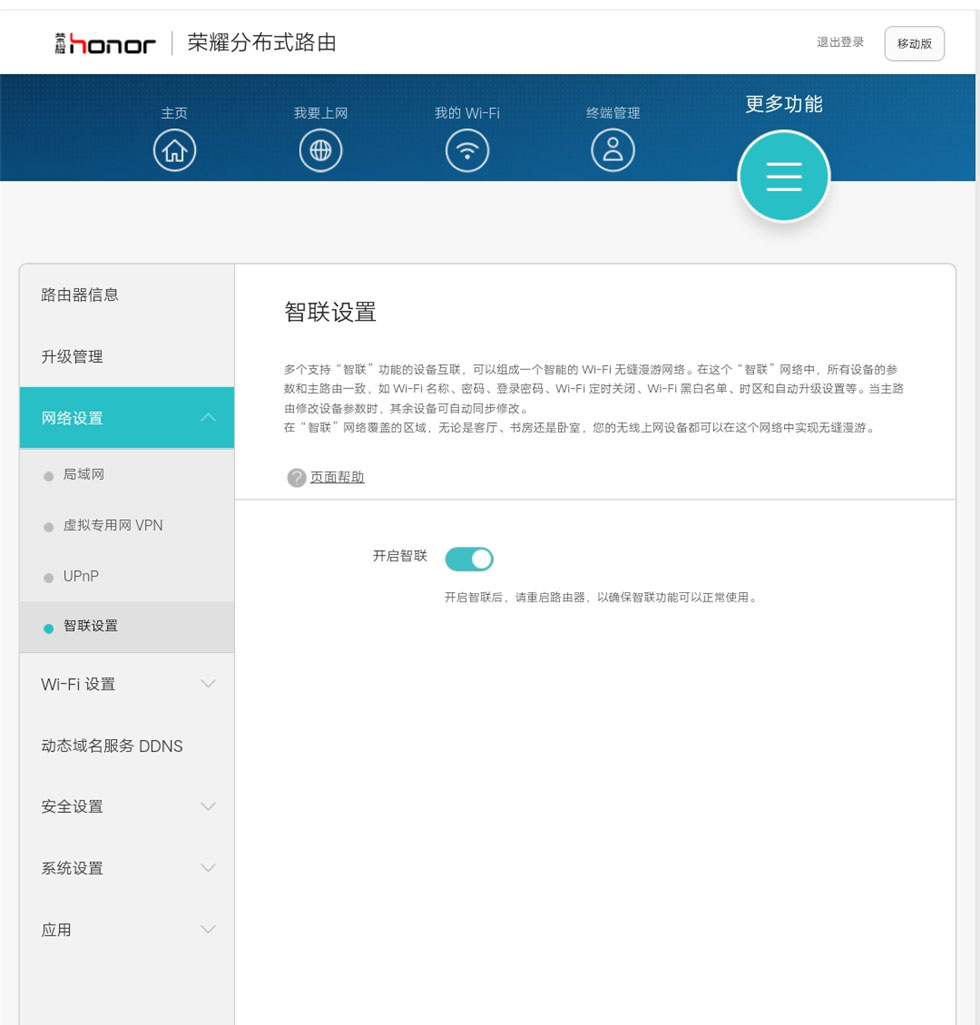
Task: Open the terminal management person icon
Action: pyautogui.click(x=613, y=151)
